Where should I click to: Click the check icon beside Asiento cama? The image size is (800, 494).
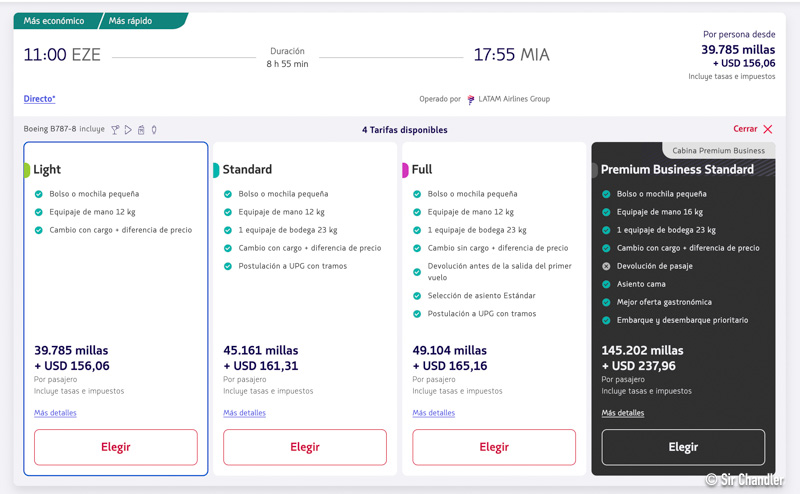click(606, 284)
